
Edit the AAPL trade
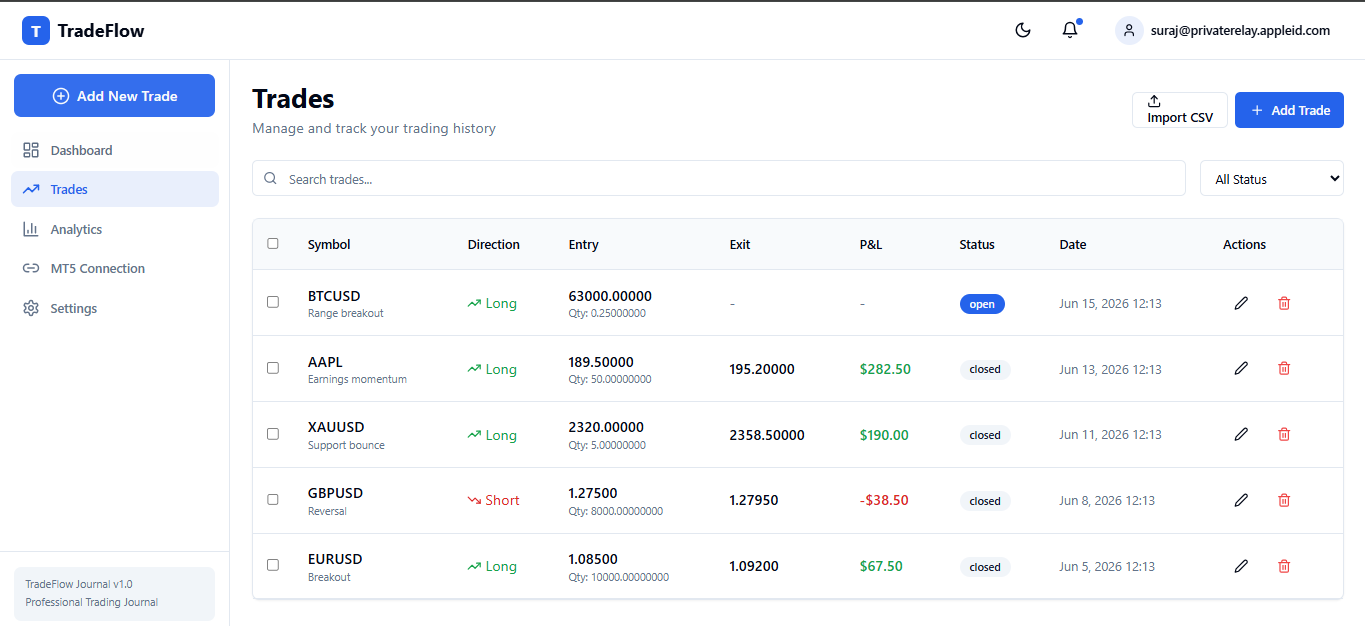(x=1241, y=368)
